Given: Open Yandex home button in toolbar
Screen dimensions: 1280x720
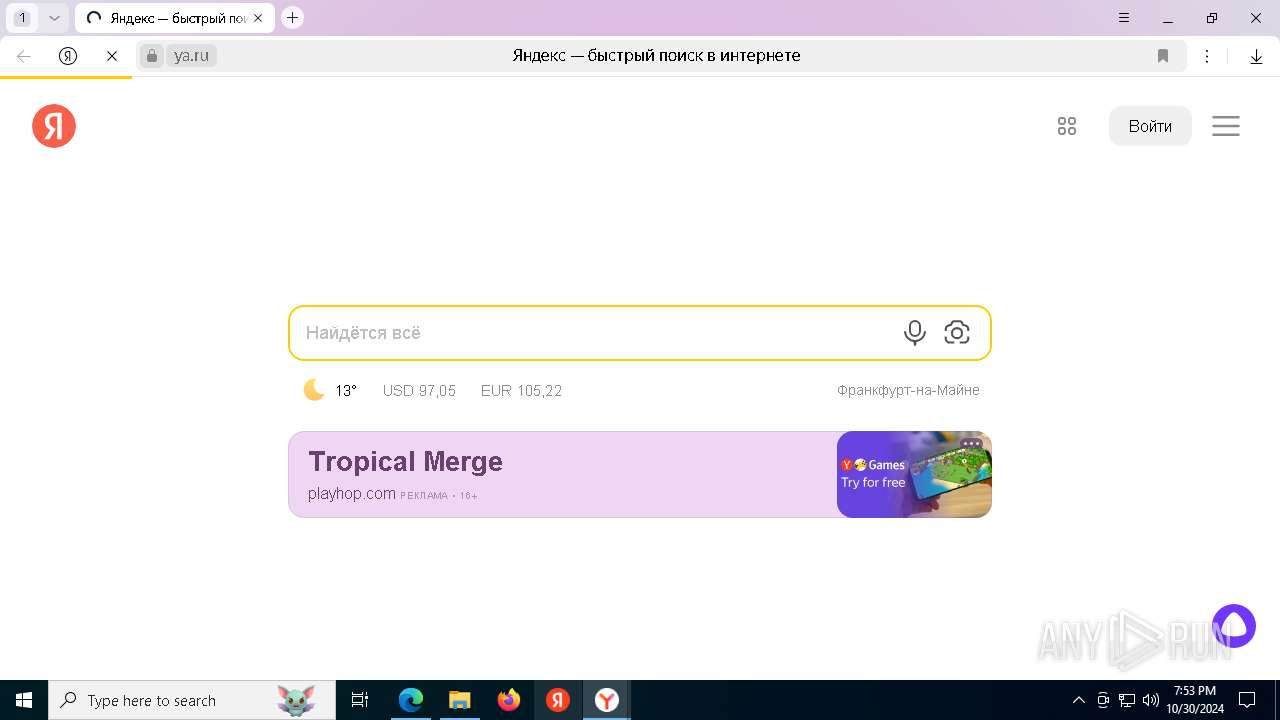Looking at the screenshot, I should (x=68, y=56).
